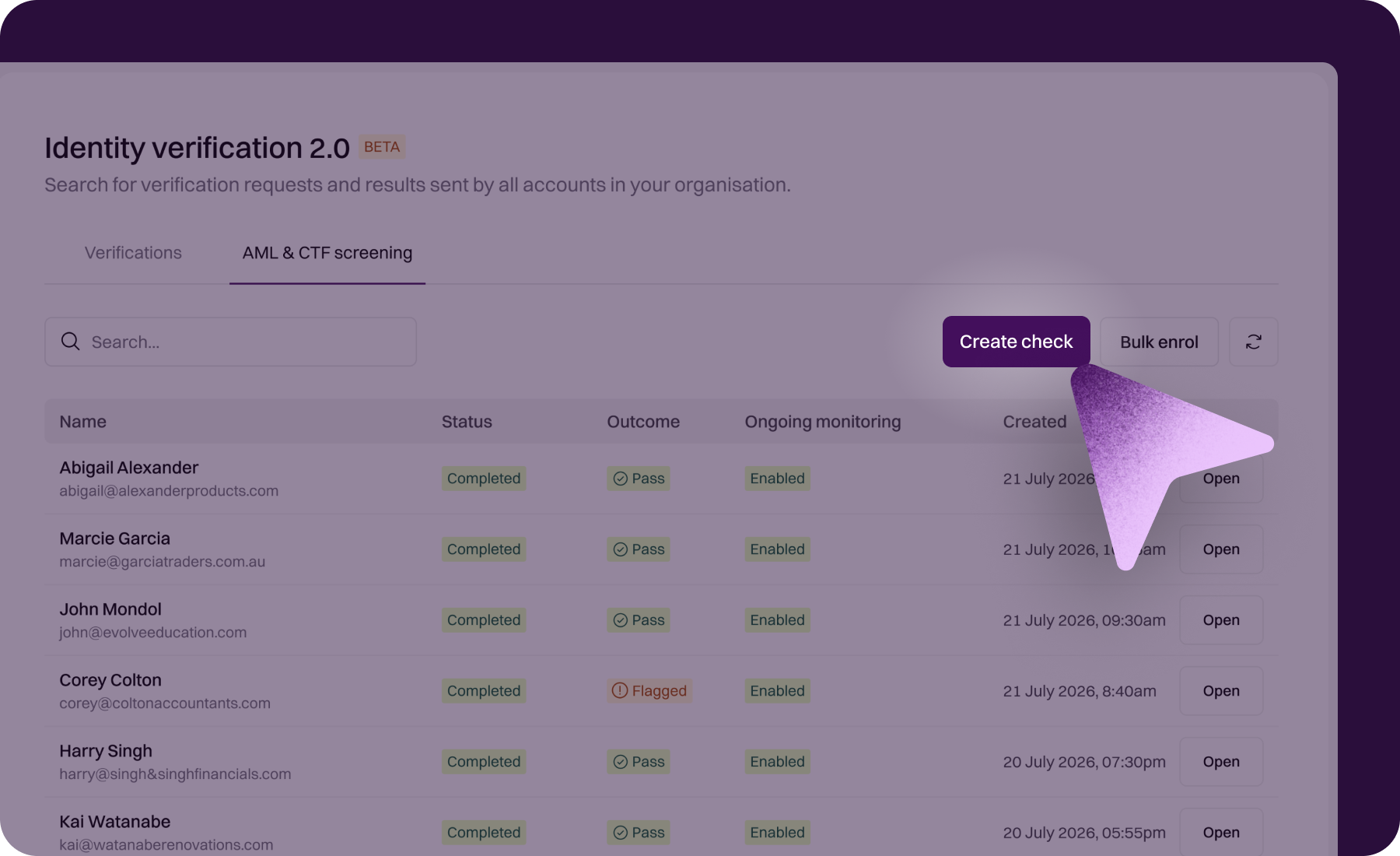Screen dimensions: 1400x856
Task: Focus the Search input field
Action: 230,342
